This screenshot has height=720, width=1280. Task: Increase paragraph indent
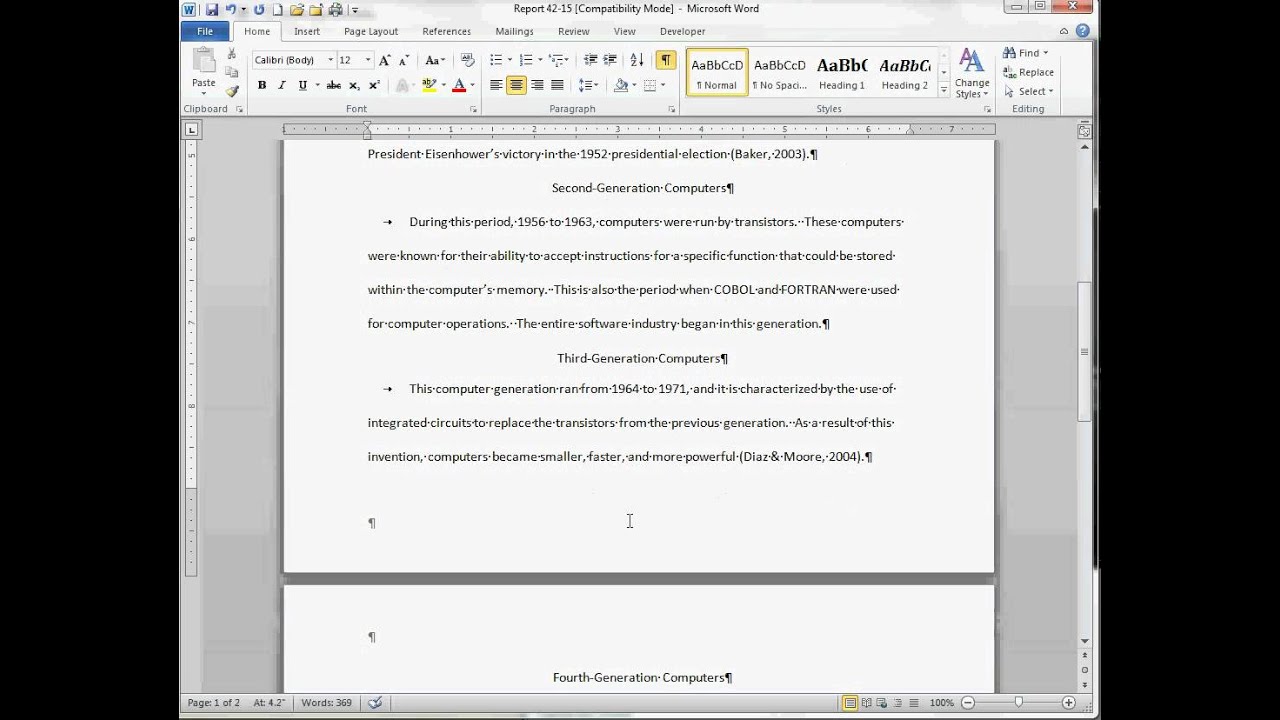tap(610, 60)
